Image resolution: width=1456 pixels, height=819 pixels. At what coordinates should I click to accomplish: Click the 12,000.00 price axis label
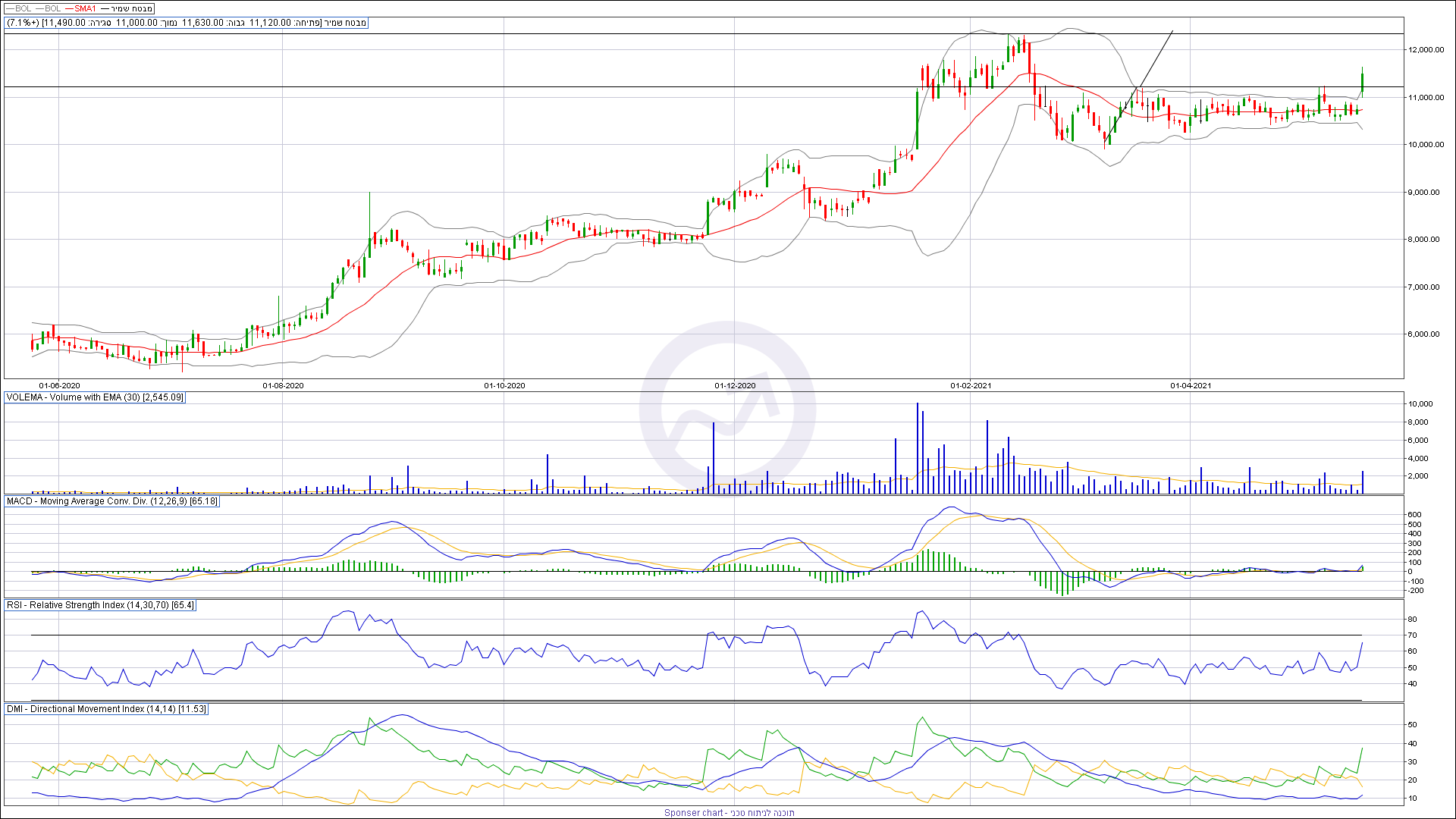[x=1426, y=50]
